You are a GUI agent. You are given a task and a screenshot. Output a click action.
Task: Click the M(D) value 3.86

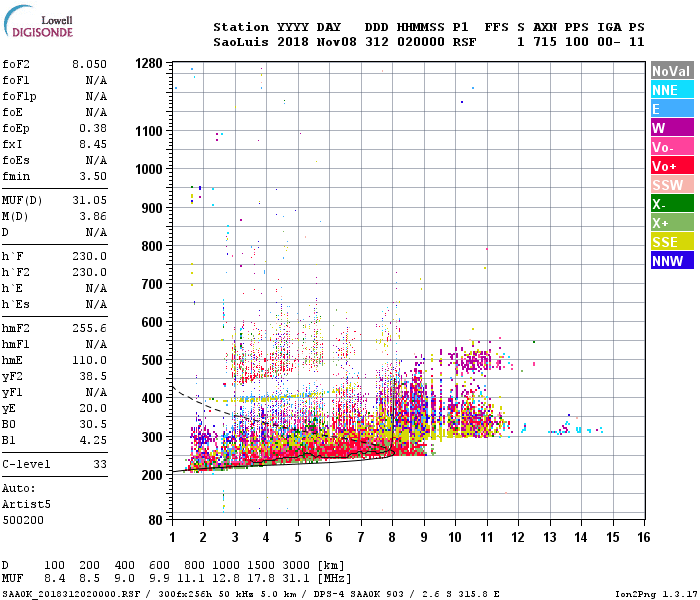click(93, 217)
